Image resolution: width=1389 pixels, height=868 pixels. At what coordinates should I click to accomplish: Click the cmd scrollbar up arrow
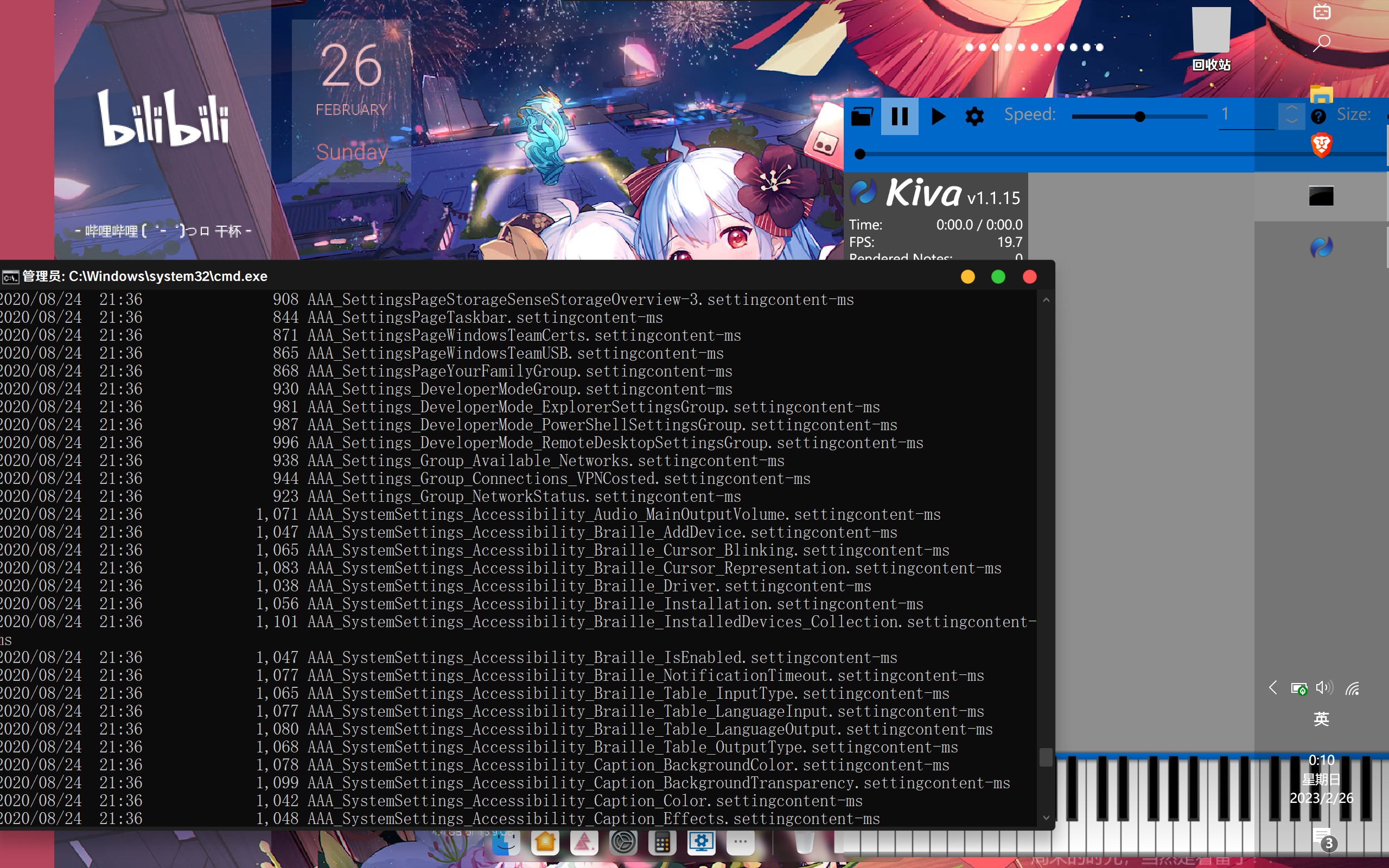coord(1046,299)
